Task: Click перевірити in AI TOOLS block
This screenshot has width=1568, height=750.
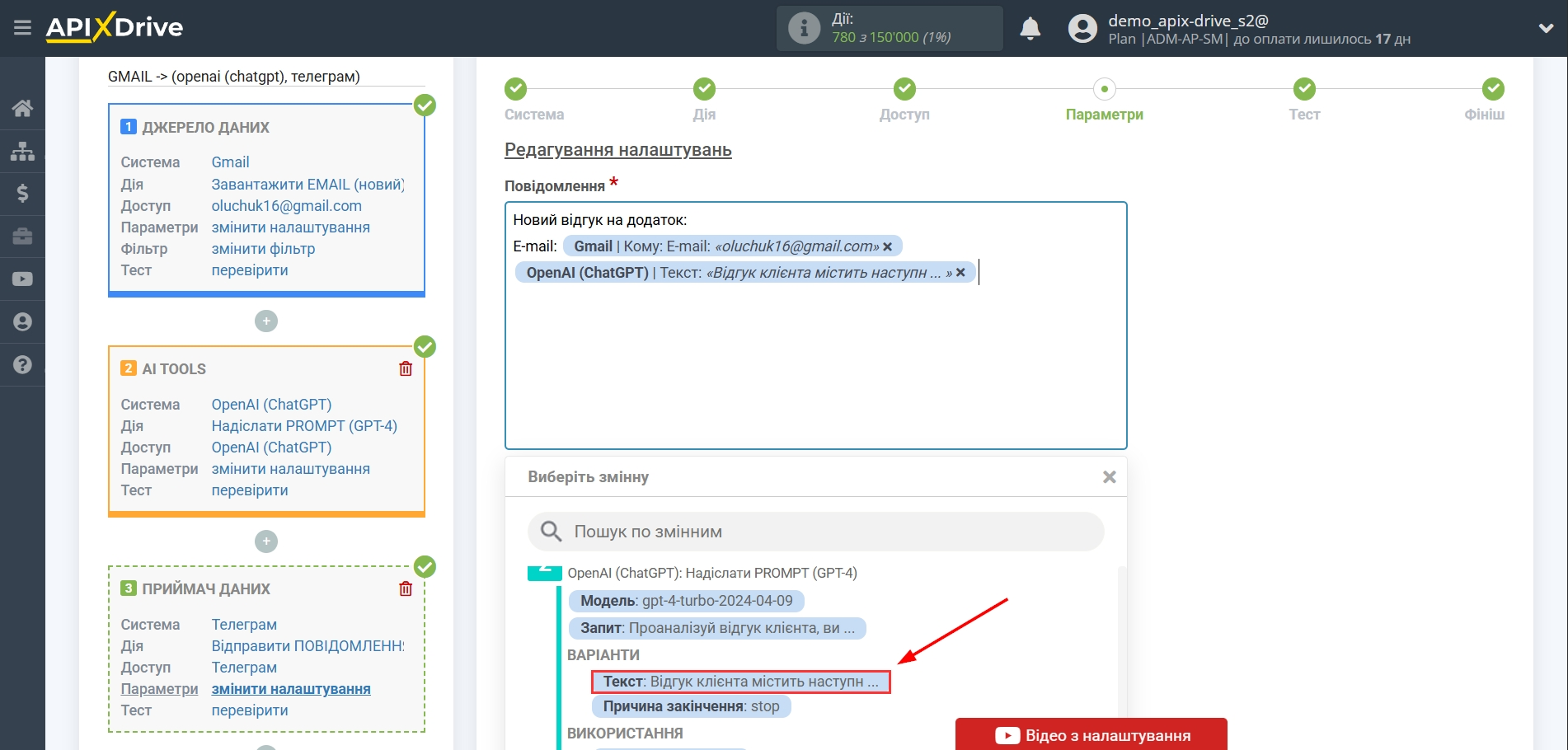Action: (250, 490)
